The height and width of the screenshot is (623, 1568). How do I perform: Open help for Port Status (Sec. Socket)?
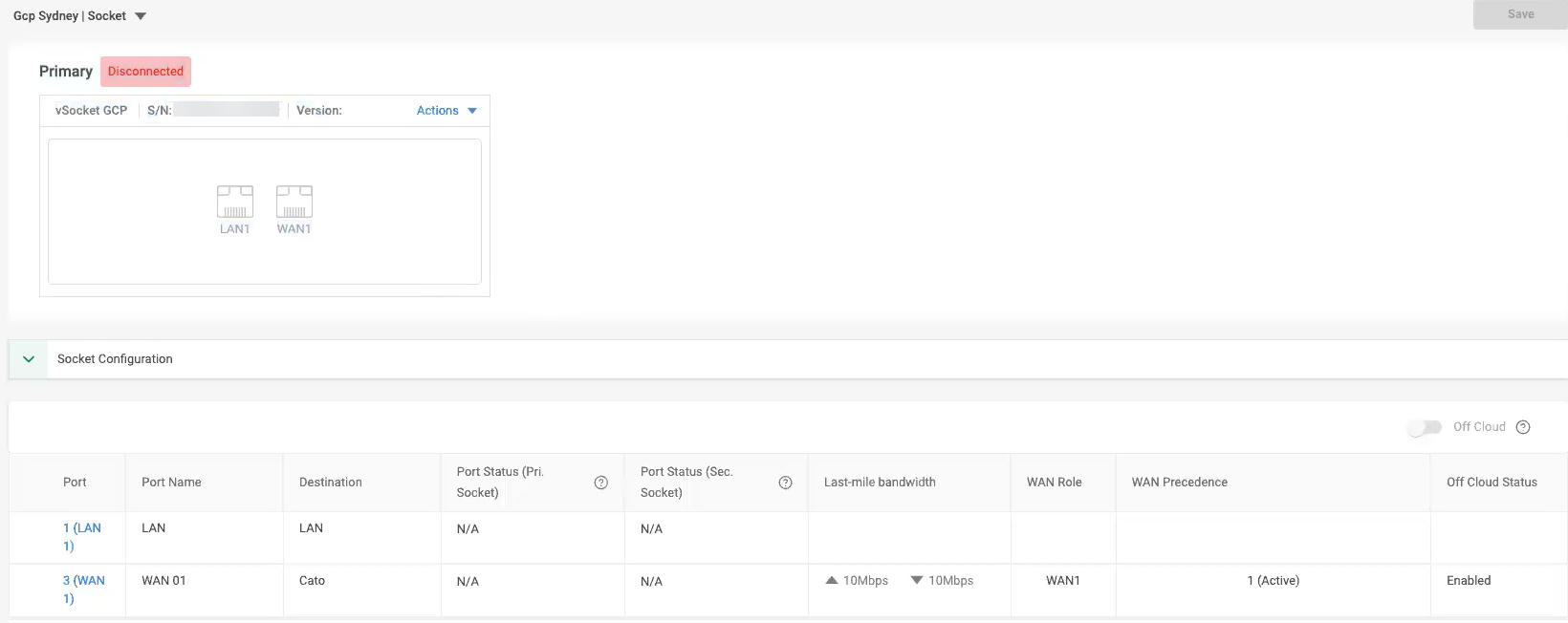click(x=785, y=483)
